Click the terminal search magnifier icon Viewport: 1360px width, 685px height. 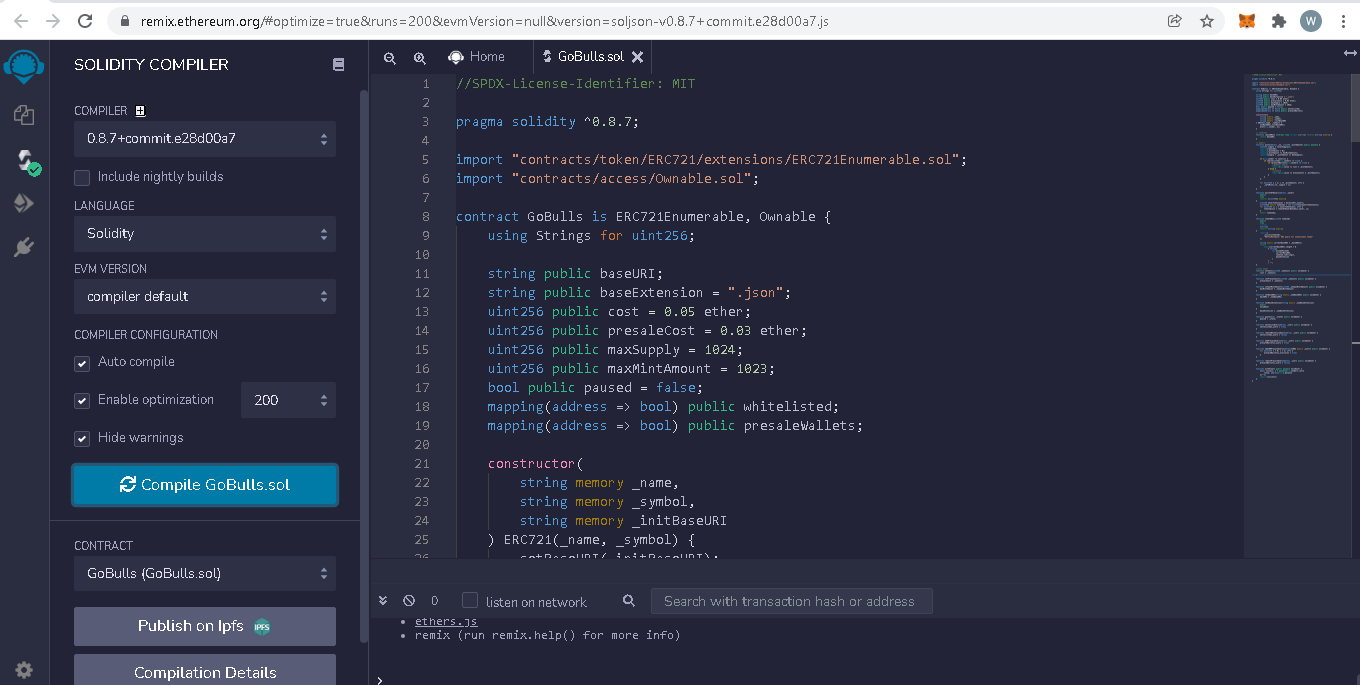[628, 601]
